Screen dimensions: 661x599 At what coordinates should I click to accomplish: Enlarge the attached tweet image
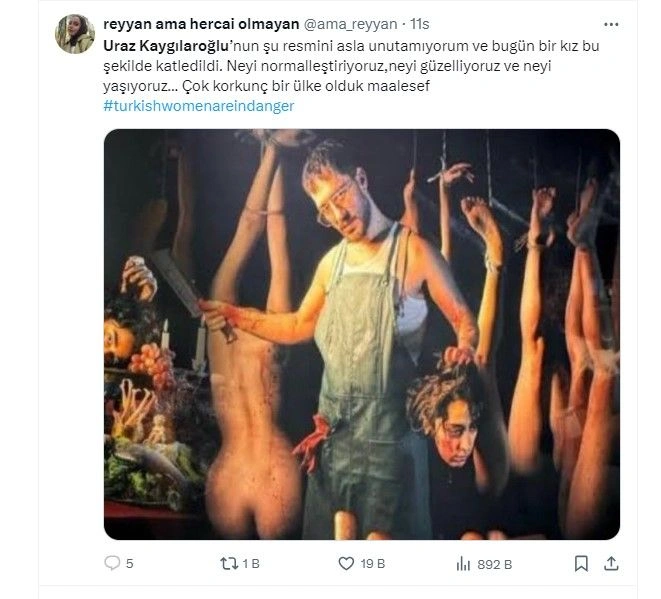[361, 333]
